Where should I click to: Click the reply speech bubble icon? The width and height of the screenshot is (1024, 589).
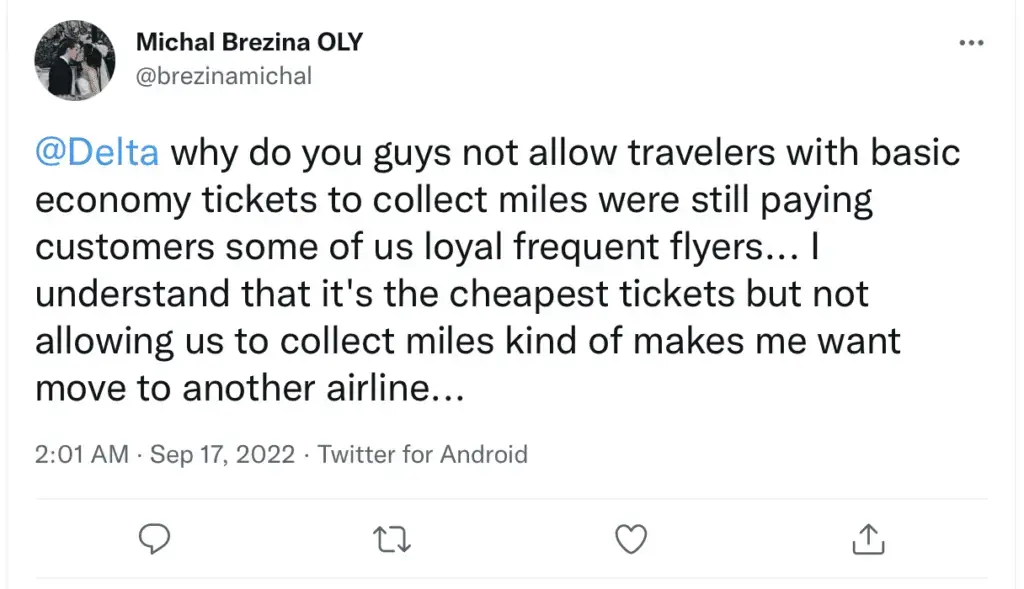[151, 539]
